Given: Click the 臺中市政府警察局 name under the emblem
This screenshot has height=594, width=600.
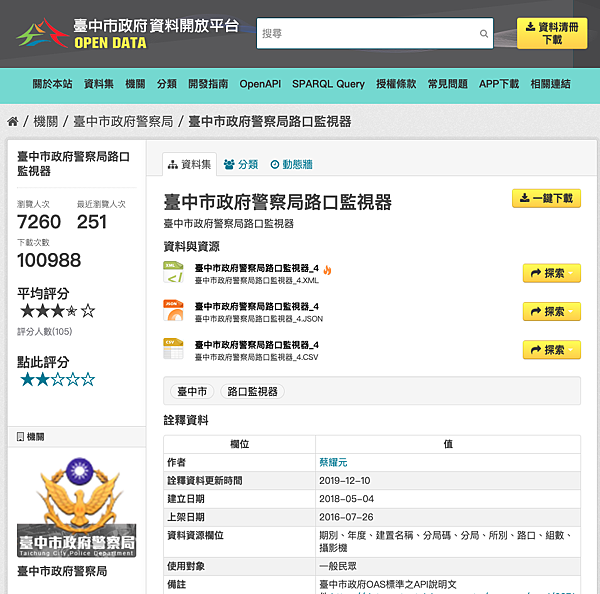Looking at the screenshot, I should point(62,571).
